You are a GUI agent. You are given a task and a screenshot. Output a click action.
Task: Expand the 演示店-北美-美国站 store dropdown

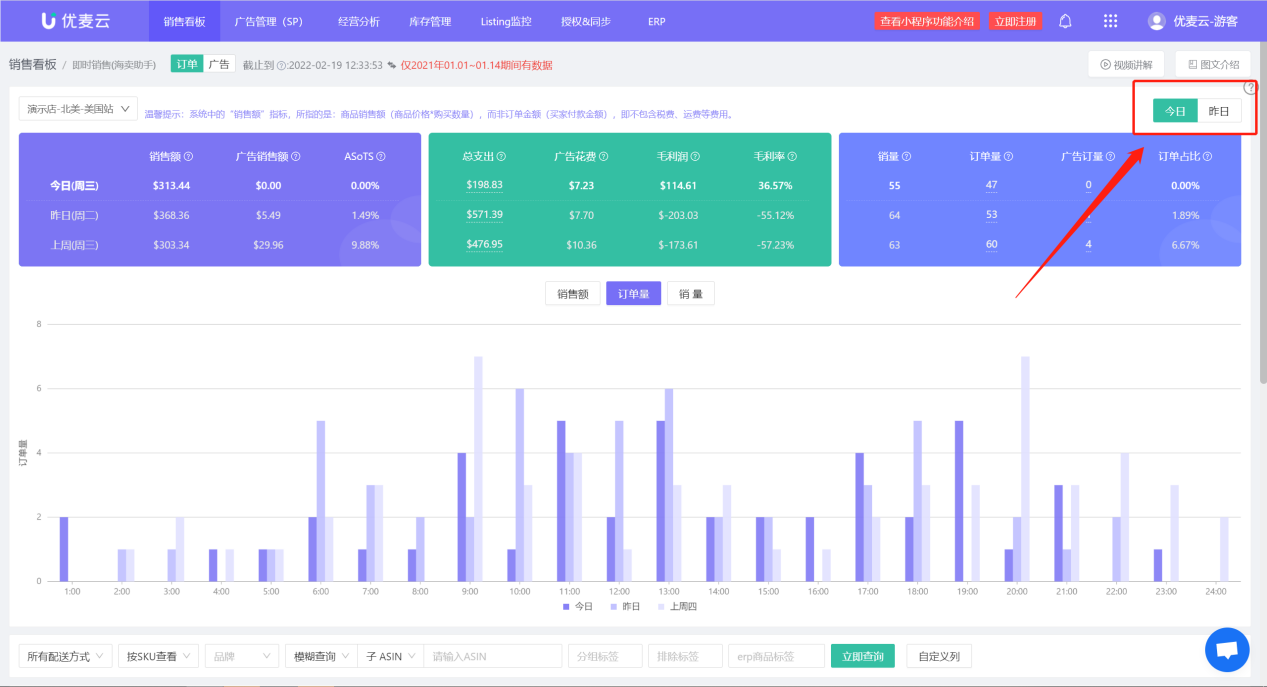click(78, 109)
